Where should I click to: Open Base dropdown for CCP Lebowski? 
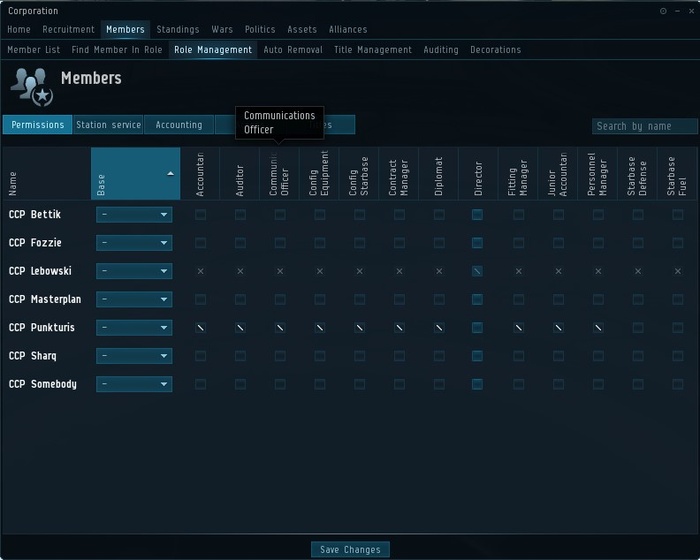(134, 271)
